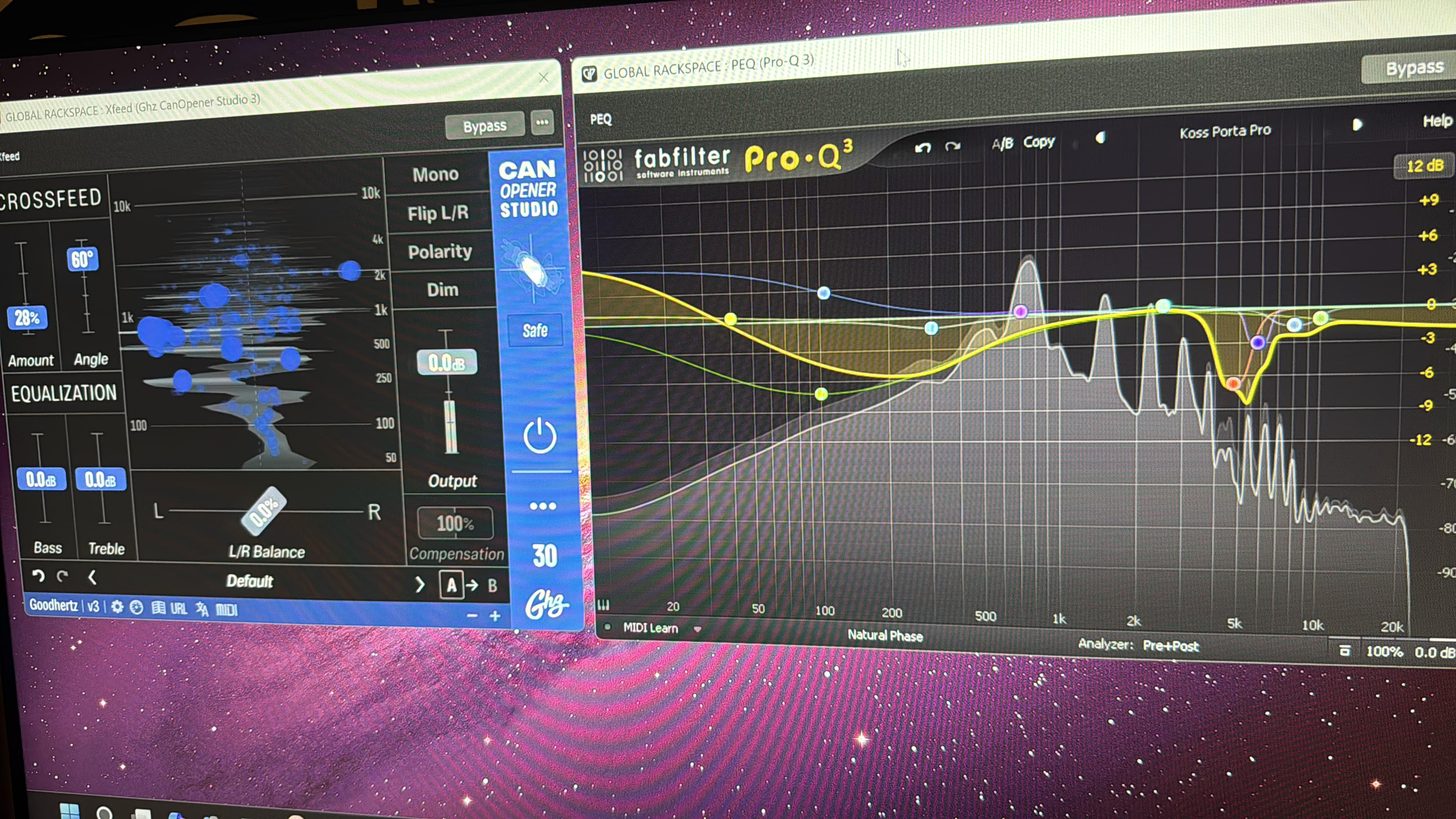Show piano display in Pro-Q 3
The image size is (1456, 819).
click(x=603, y=605)
